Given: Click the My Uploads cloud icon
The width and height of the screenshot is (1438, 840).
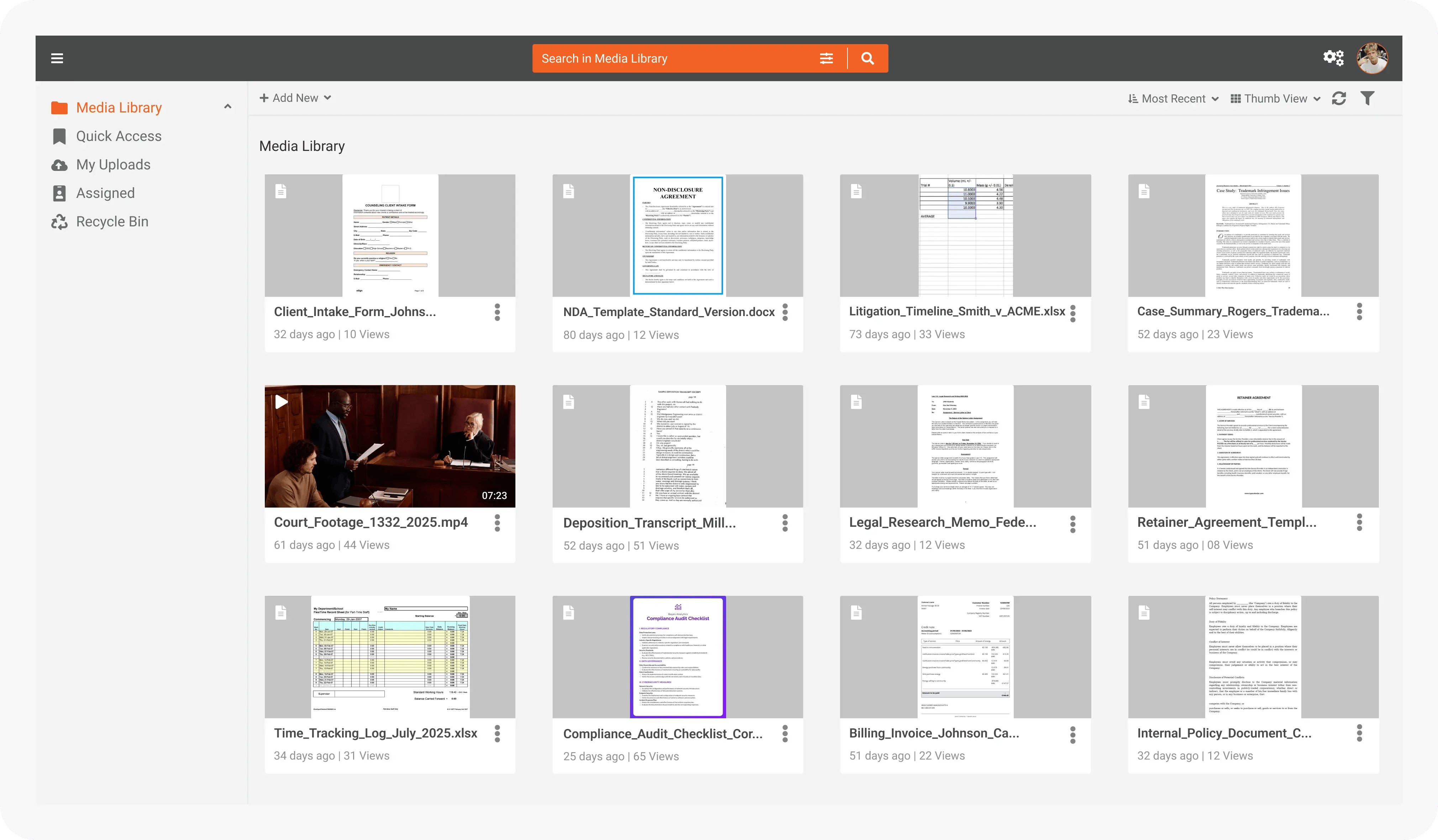Looking at the screenshot, I should [59, 165].
